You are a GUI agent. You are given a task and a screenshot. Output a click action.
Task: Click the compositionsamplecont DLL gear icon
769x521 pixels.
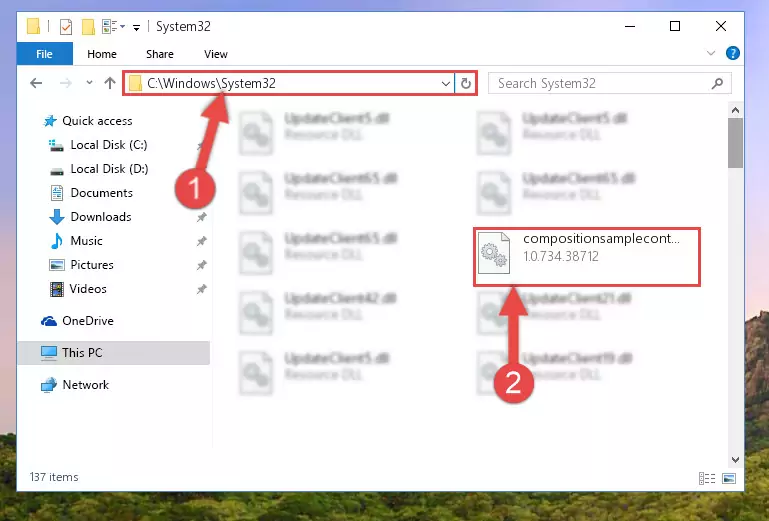(494, 253)
